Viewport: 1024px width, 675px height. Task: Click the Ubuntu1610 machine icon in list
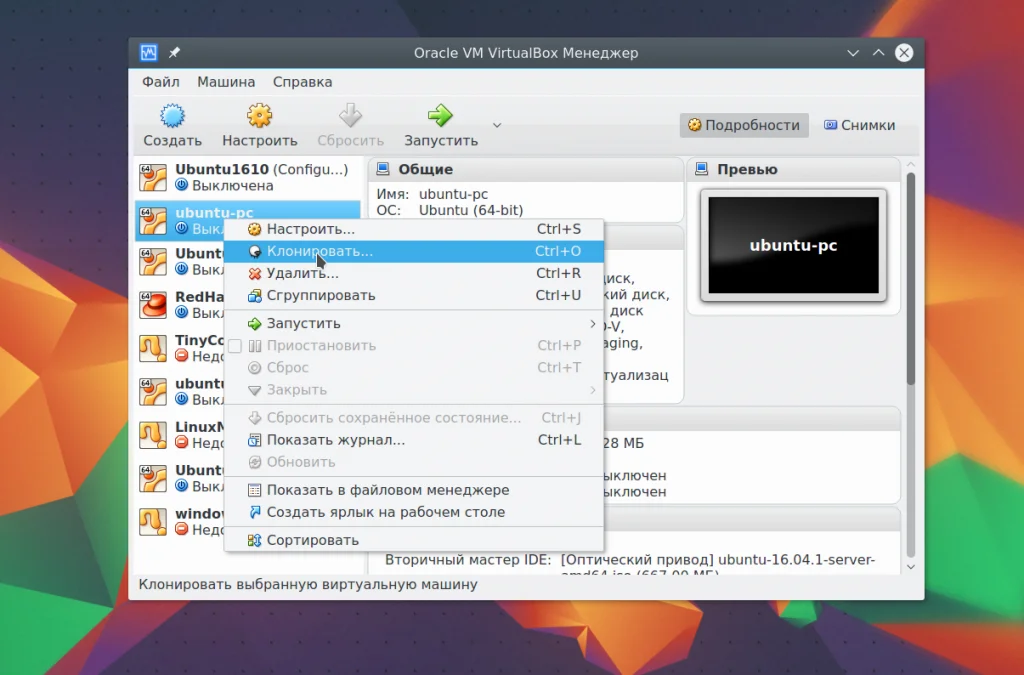152,177
